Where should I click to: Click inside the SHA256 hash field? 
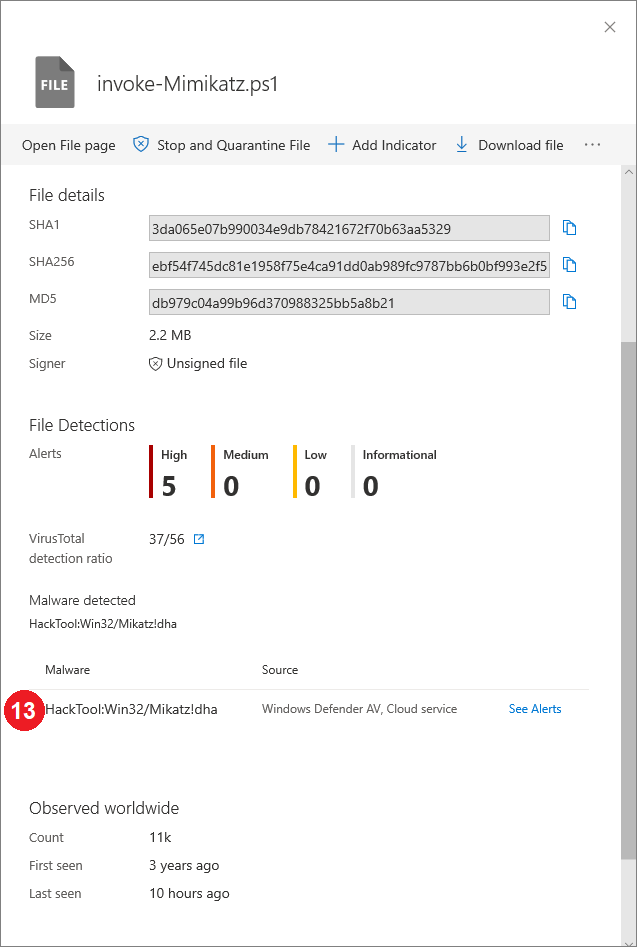coord(349,265)
